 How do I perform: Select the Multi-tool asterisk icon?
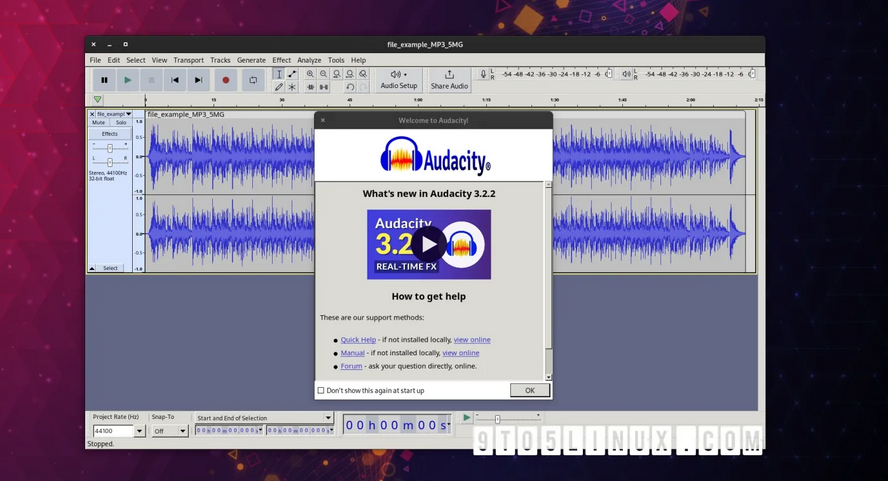click(292, 87)
